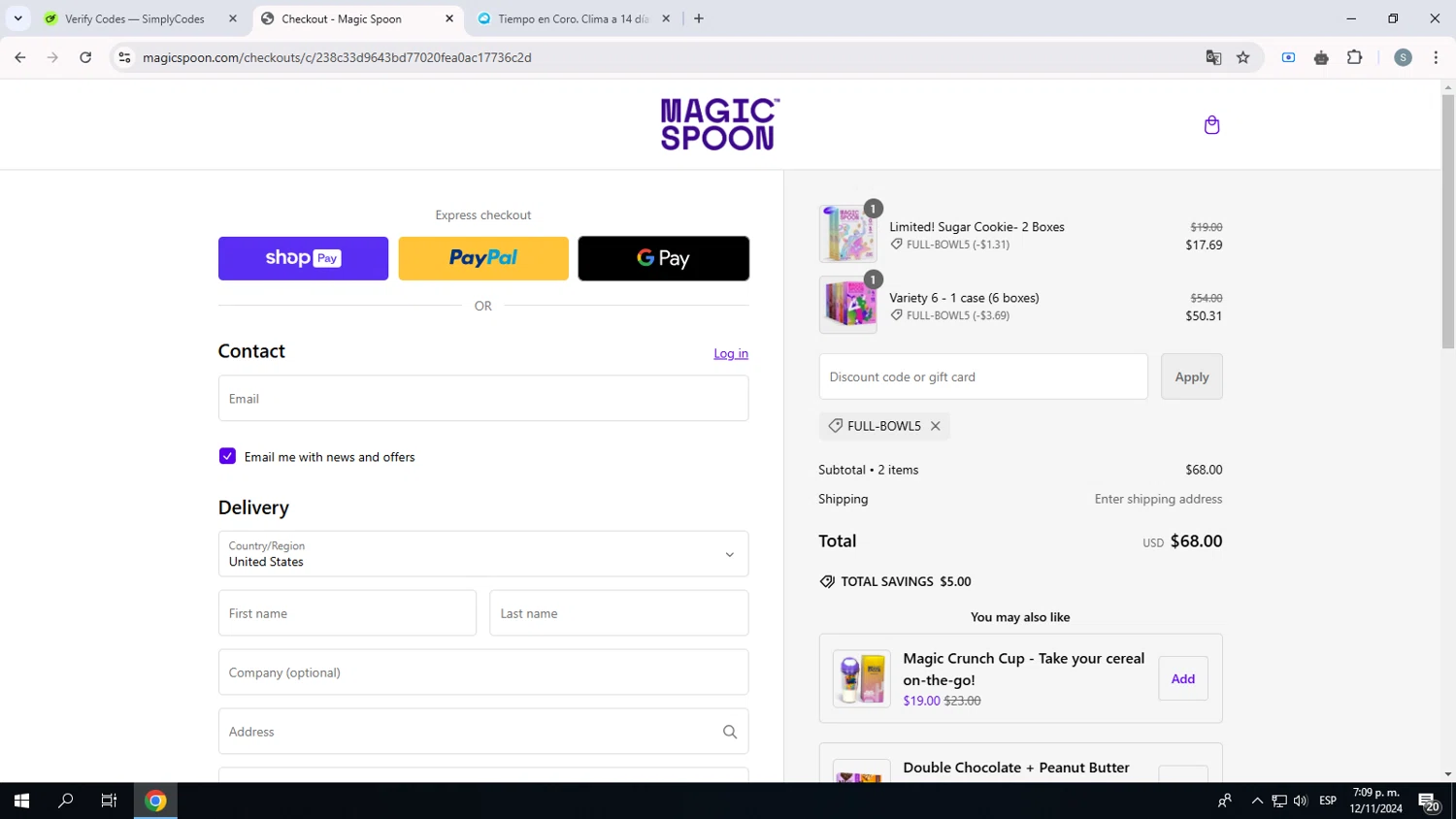Screen dimensions: 1456x819
Task: Focus the First name field
Action: coord(347,613)
